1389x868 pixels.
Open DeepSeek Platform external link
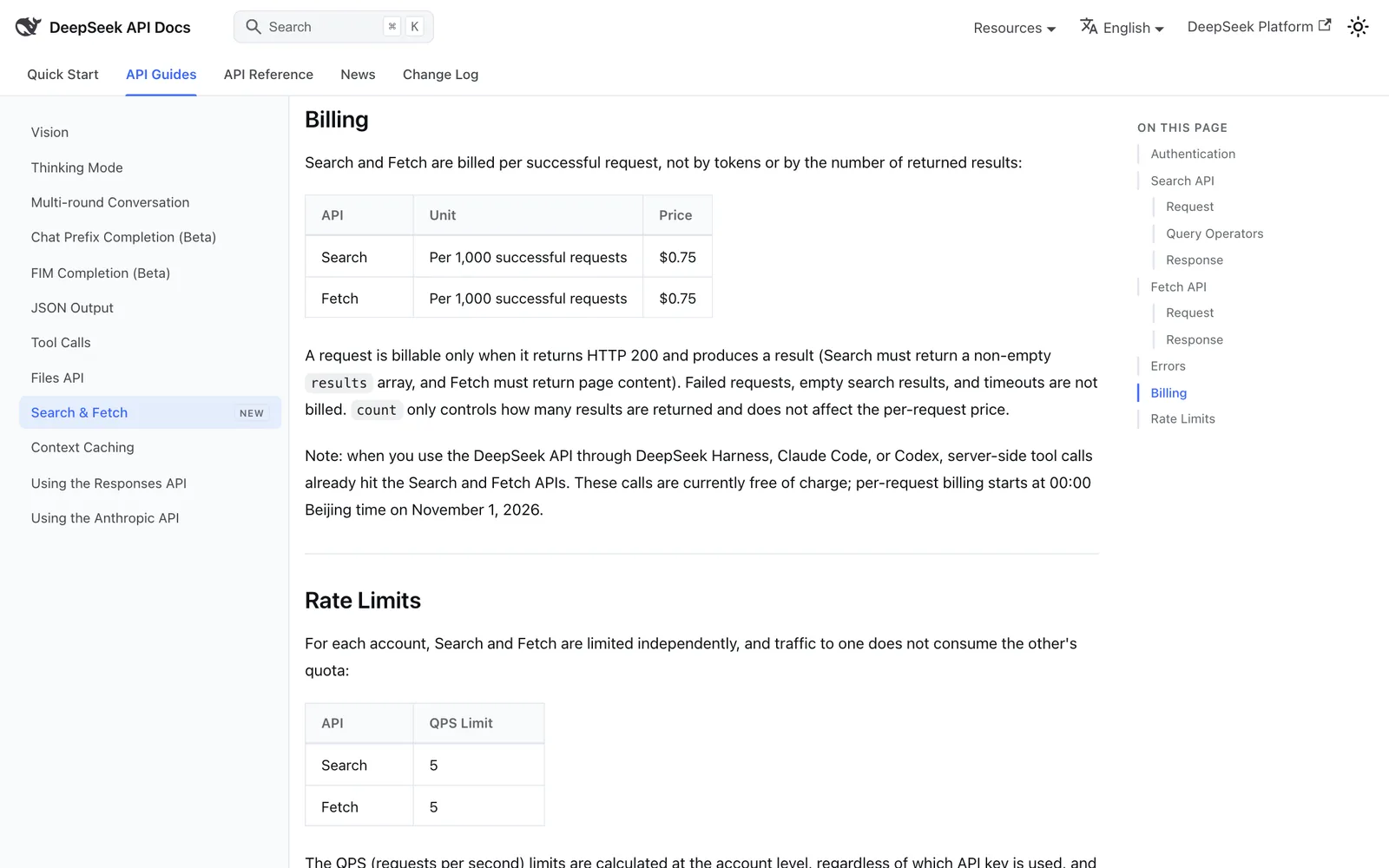[x=1259, y=27]
